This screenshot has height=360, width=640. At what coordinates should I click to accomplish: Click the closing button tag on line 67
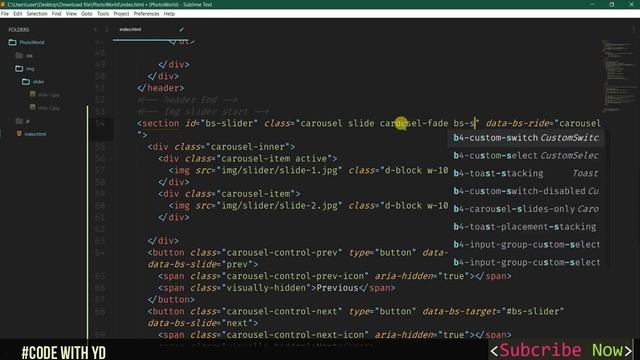point(171,300)
